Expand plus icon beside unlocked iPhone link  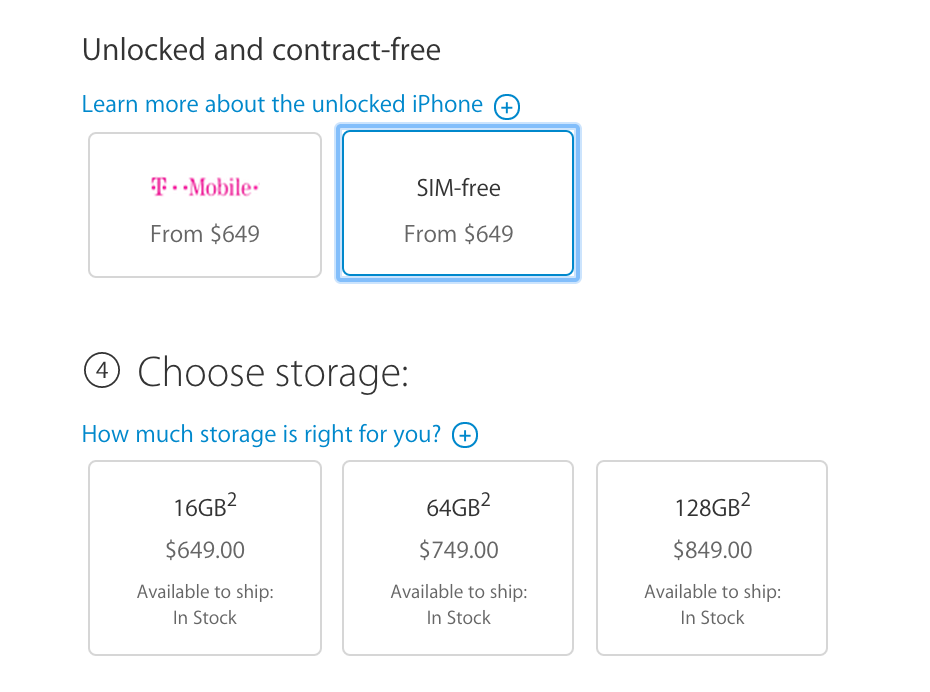pyautogui.click(x=507, y=107)
